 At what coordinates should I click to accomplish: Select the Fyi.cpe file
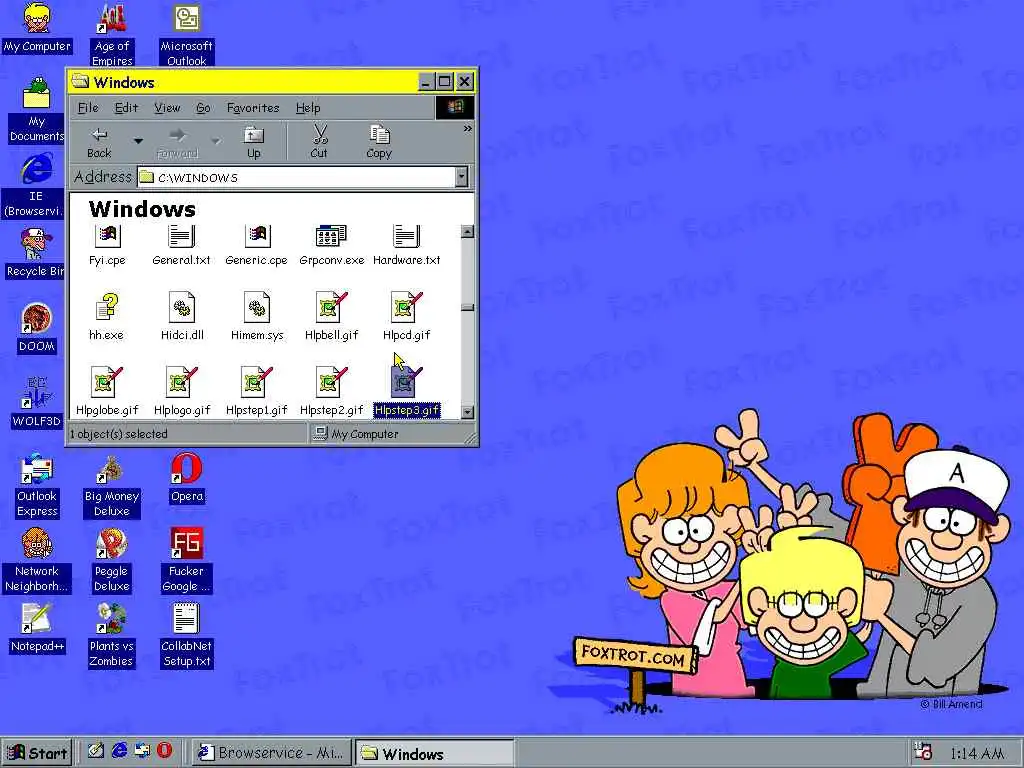107,246
